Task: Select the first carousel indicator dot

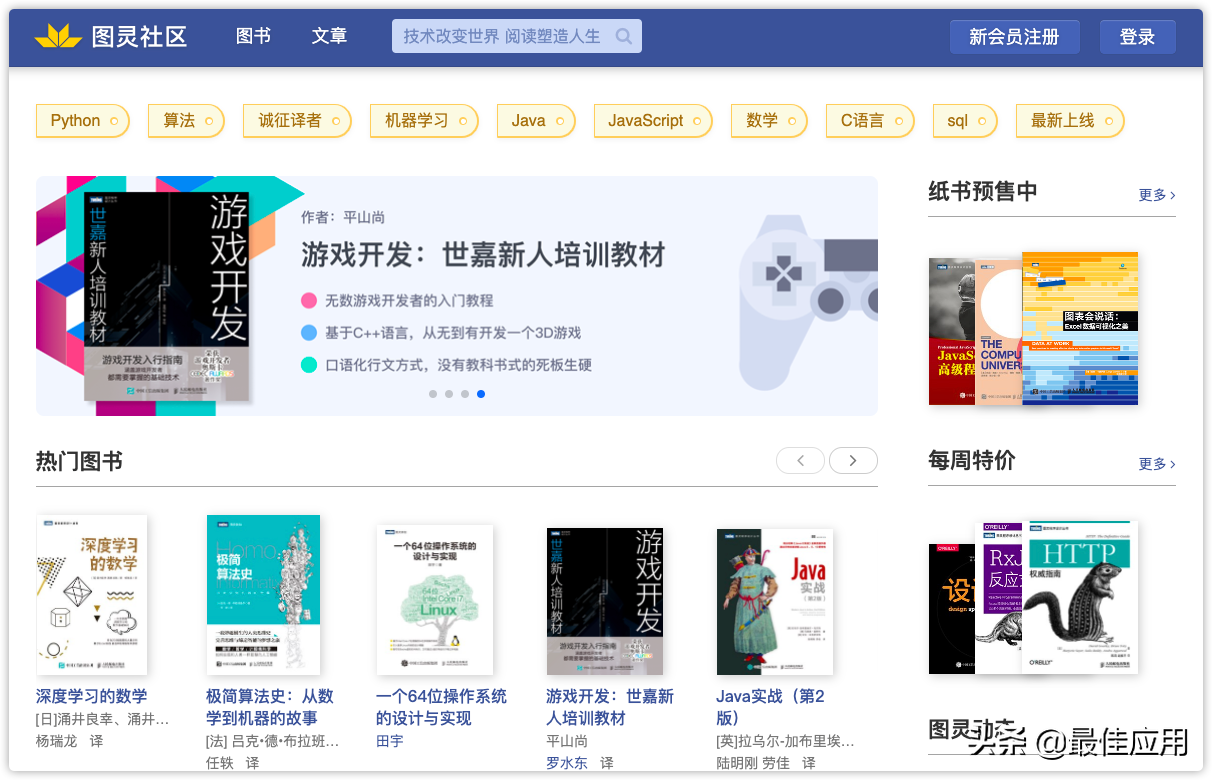Action: tap(433, 394)
